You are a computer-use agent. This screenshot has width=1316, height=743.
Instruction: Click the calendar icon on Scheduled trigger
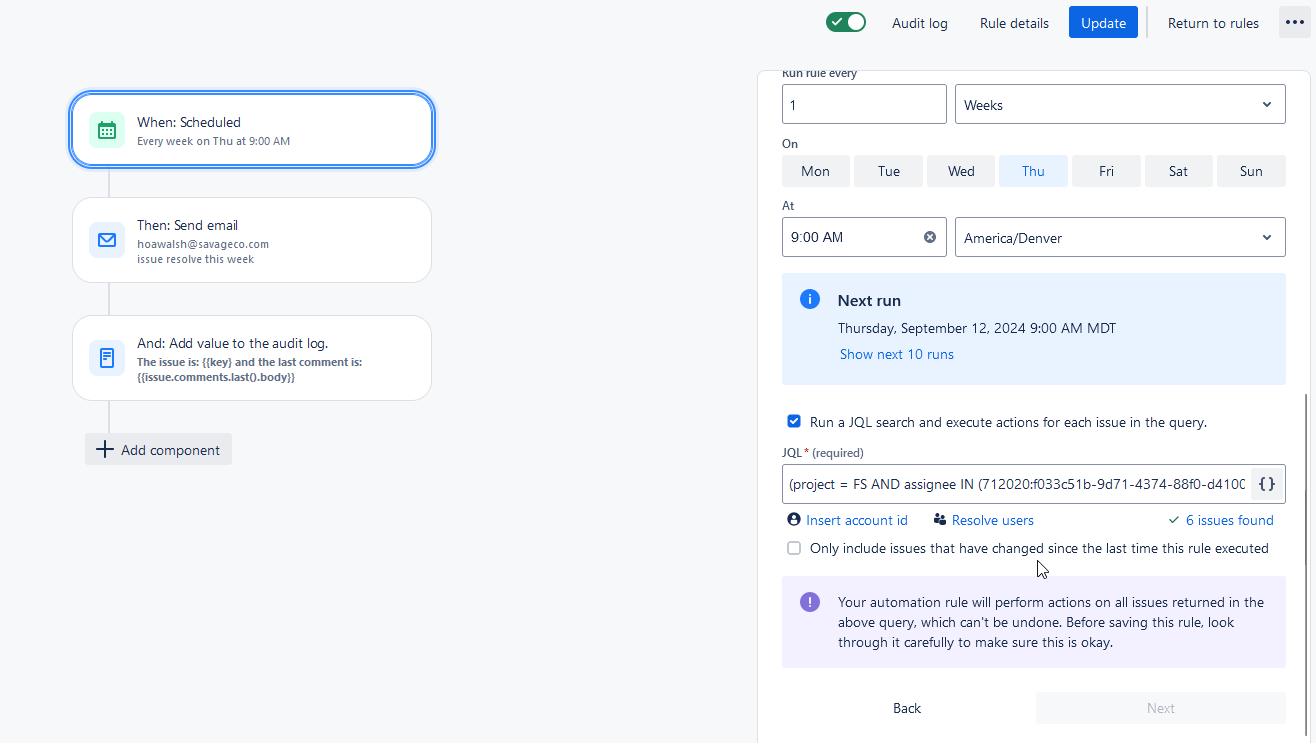click(107, 130)
